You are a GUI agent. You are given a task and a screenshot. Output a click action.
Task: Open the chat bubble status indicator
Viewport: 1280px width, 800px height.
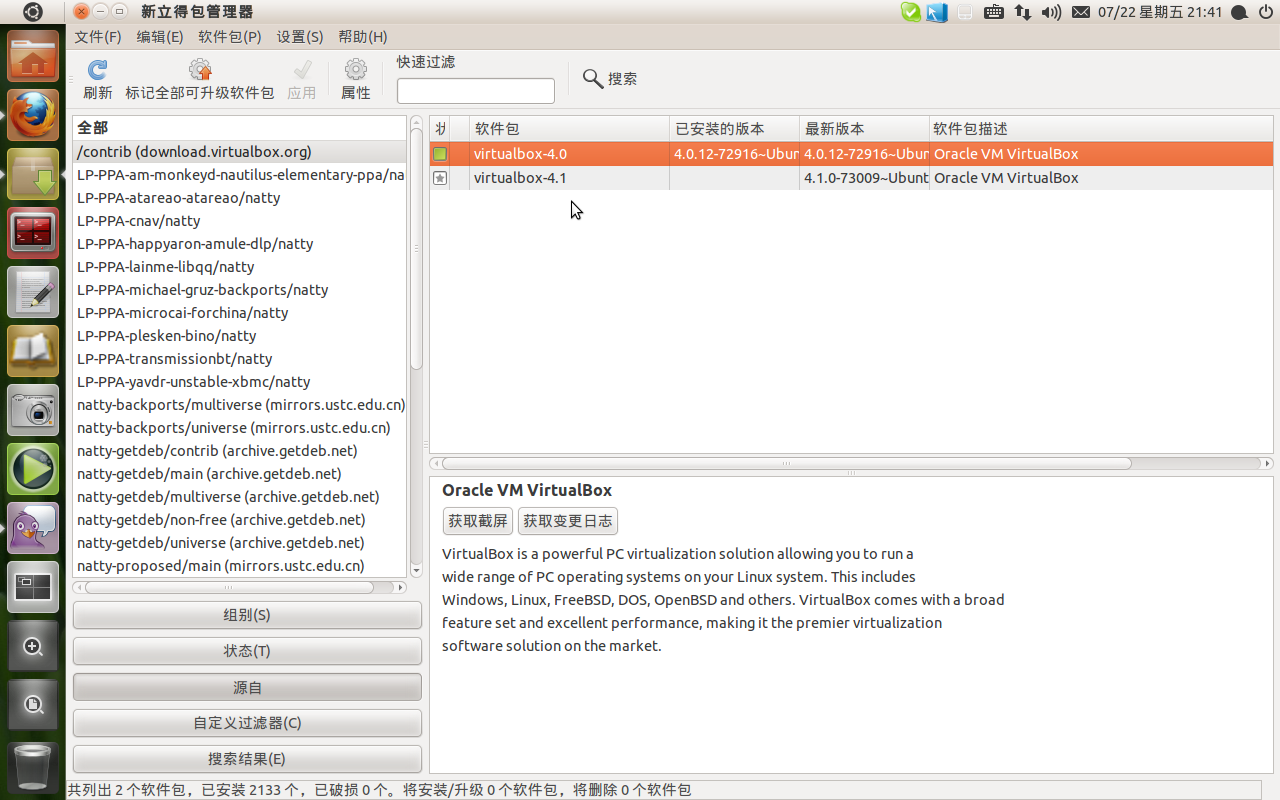tap(1238, 12)
